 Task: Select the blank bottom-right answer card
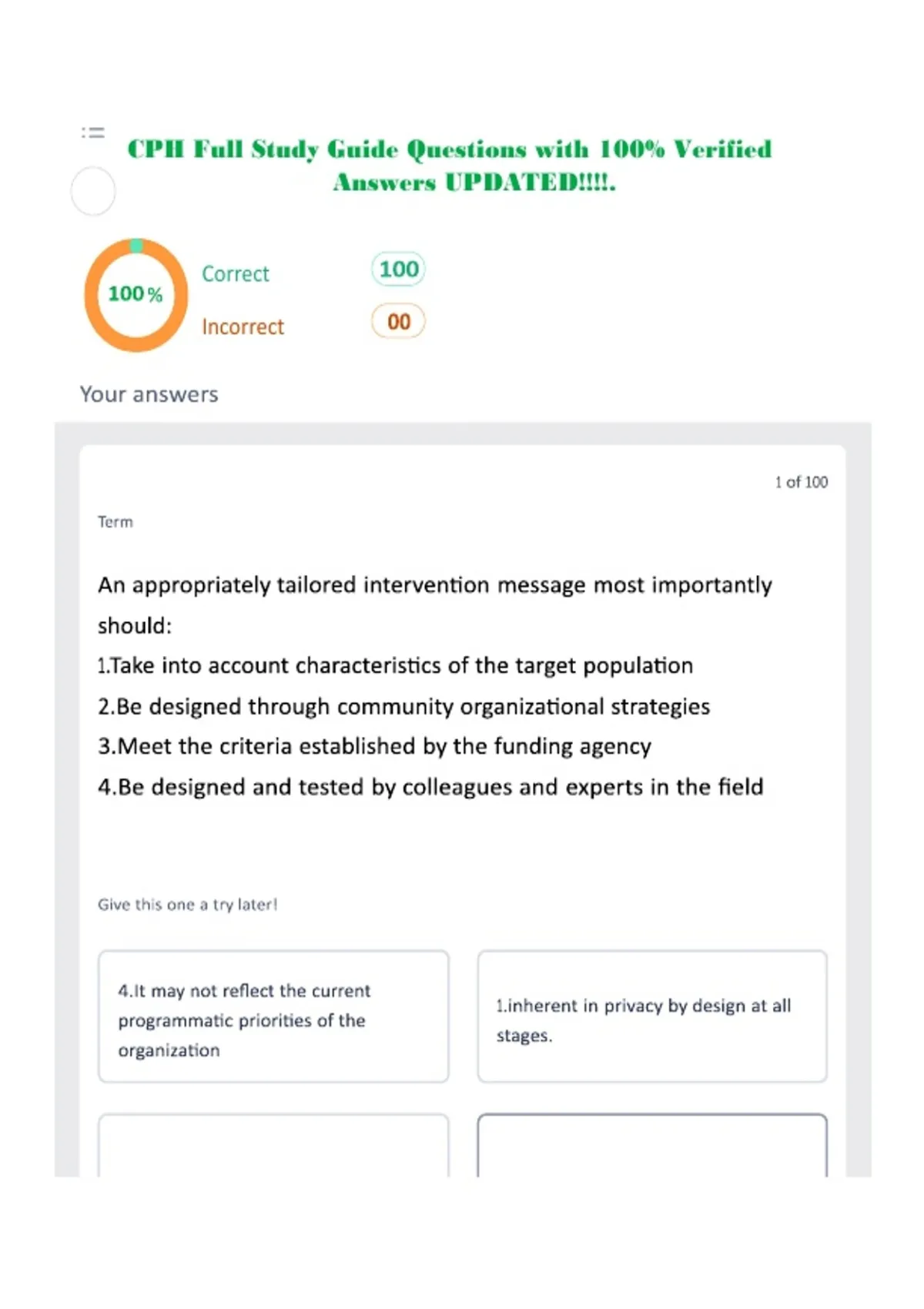point(652,1145)
